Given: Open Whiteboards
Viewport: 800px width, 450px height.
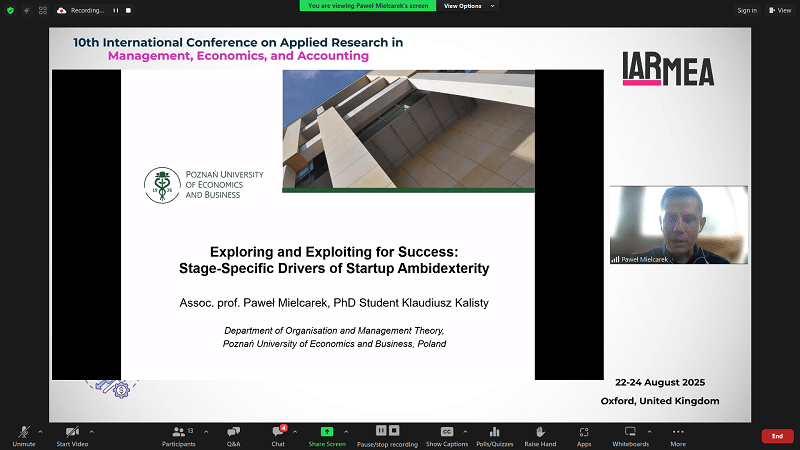Looking at the screenshot, I should pyautogui.click(x=630, y=432).
